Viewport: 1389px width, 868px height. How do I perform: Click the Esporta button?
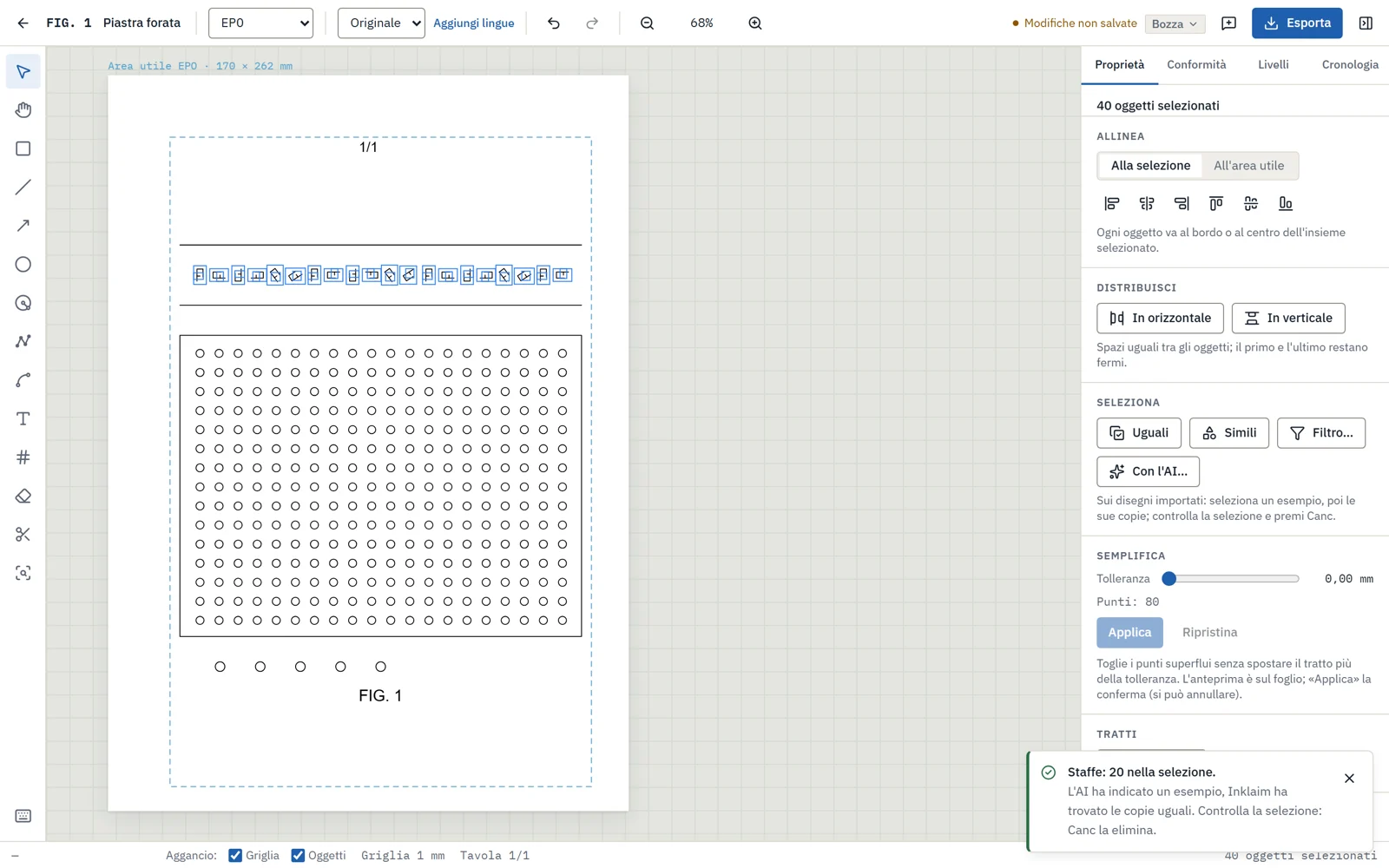(1297, 23)
